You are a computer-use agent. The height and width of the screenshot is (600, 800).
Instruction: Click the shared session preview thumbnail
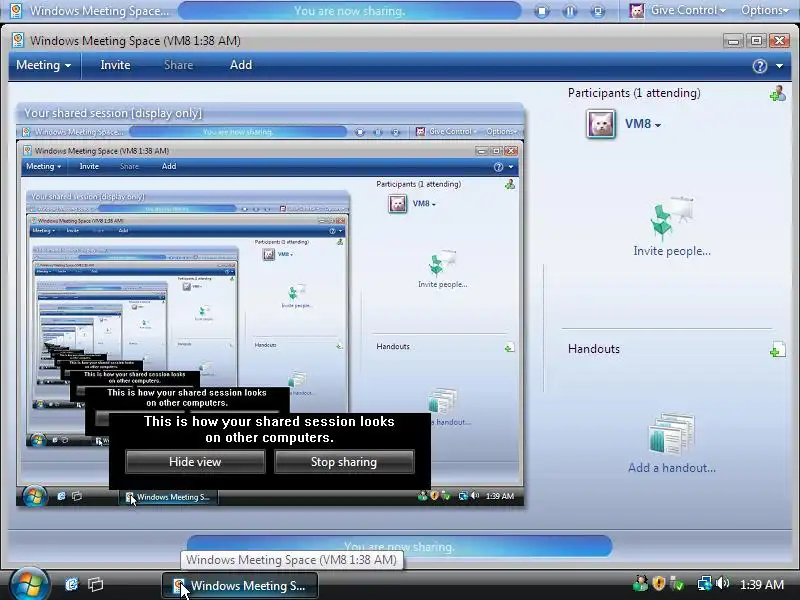tap(270, 315)
